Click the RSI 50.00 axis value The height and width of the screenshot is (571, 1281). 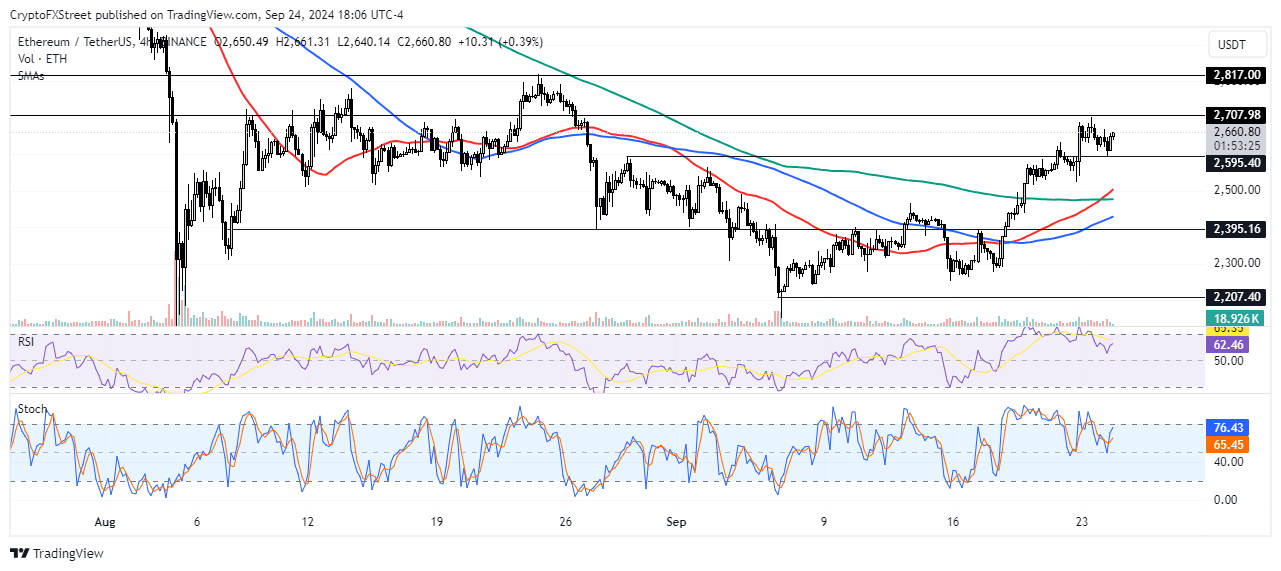pos(1229,361)
